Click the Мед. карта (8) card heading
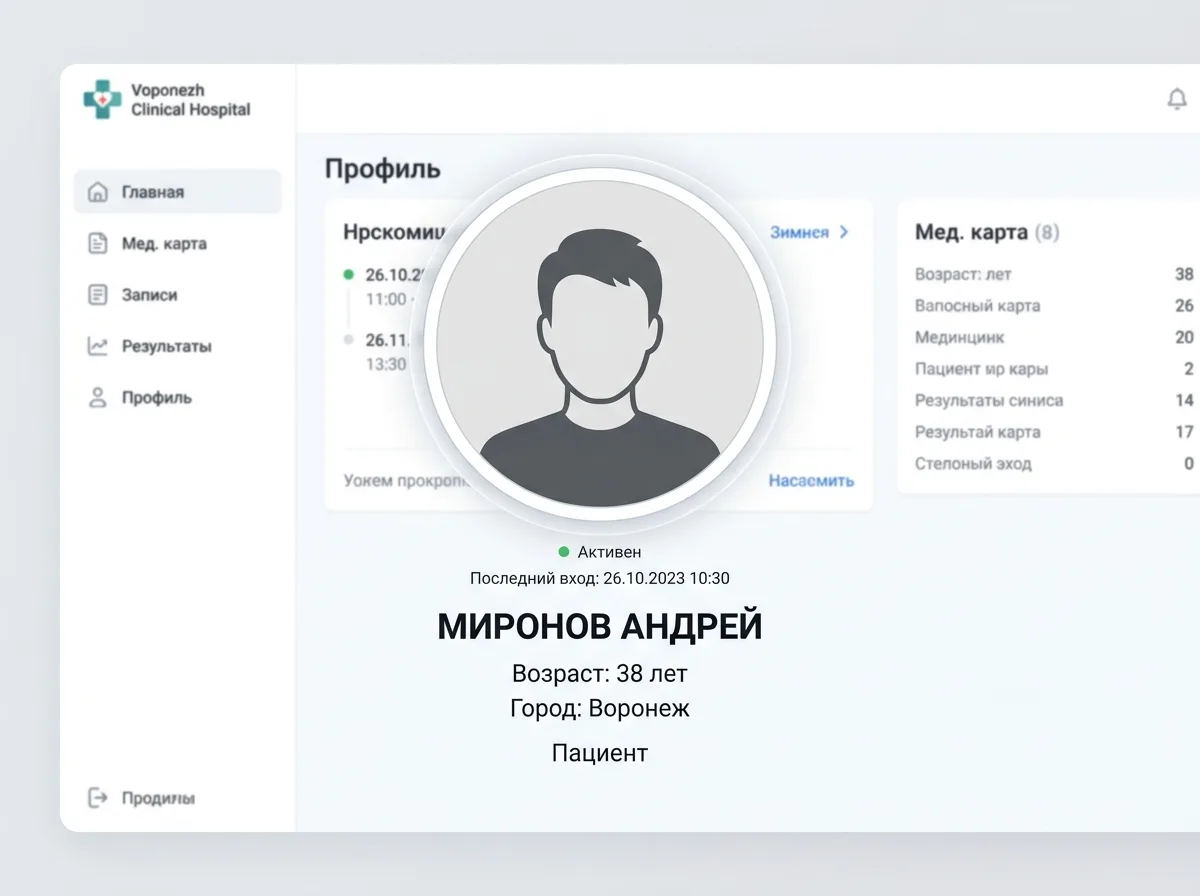The height and width of the screenshot is (896, 1200). 987,232
